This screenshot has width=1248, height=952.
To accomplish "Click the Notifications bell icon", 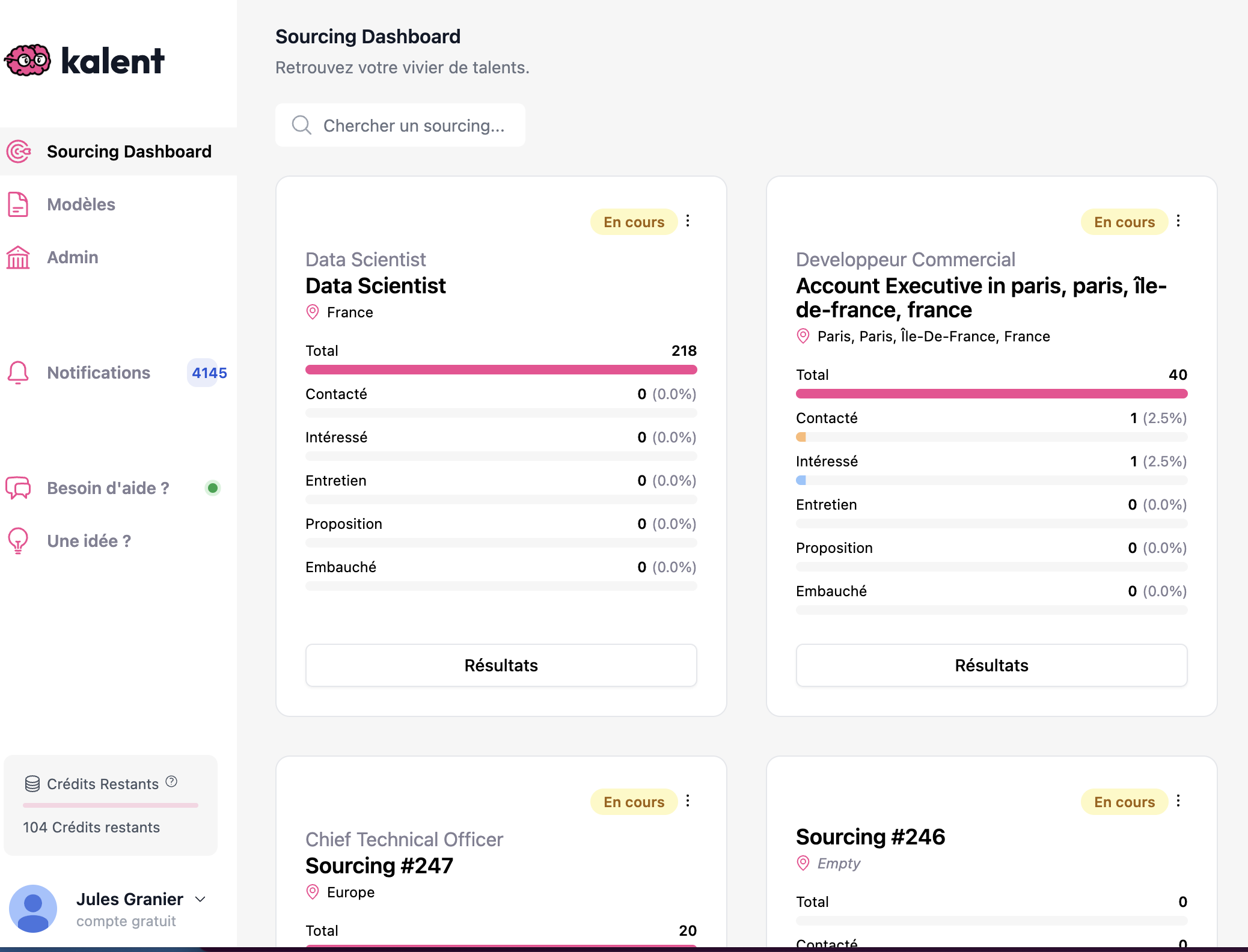I will click(x=18, y=373).
